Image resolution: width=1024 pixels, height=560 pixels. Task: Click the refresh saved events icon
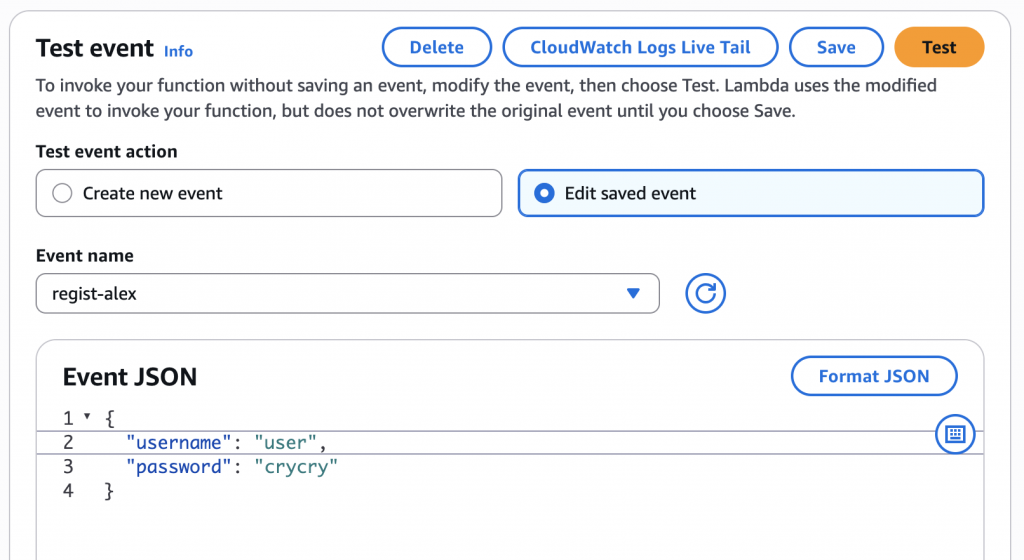click(705, 293)
